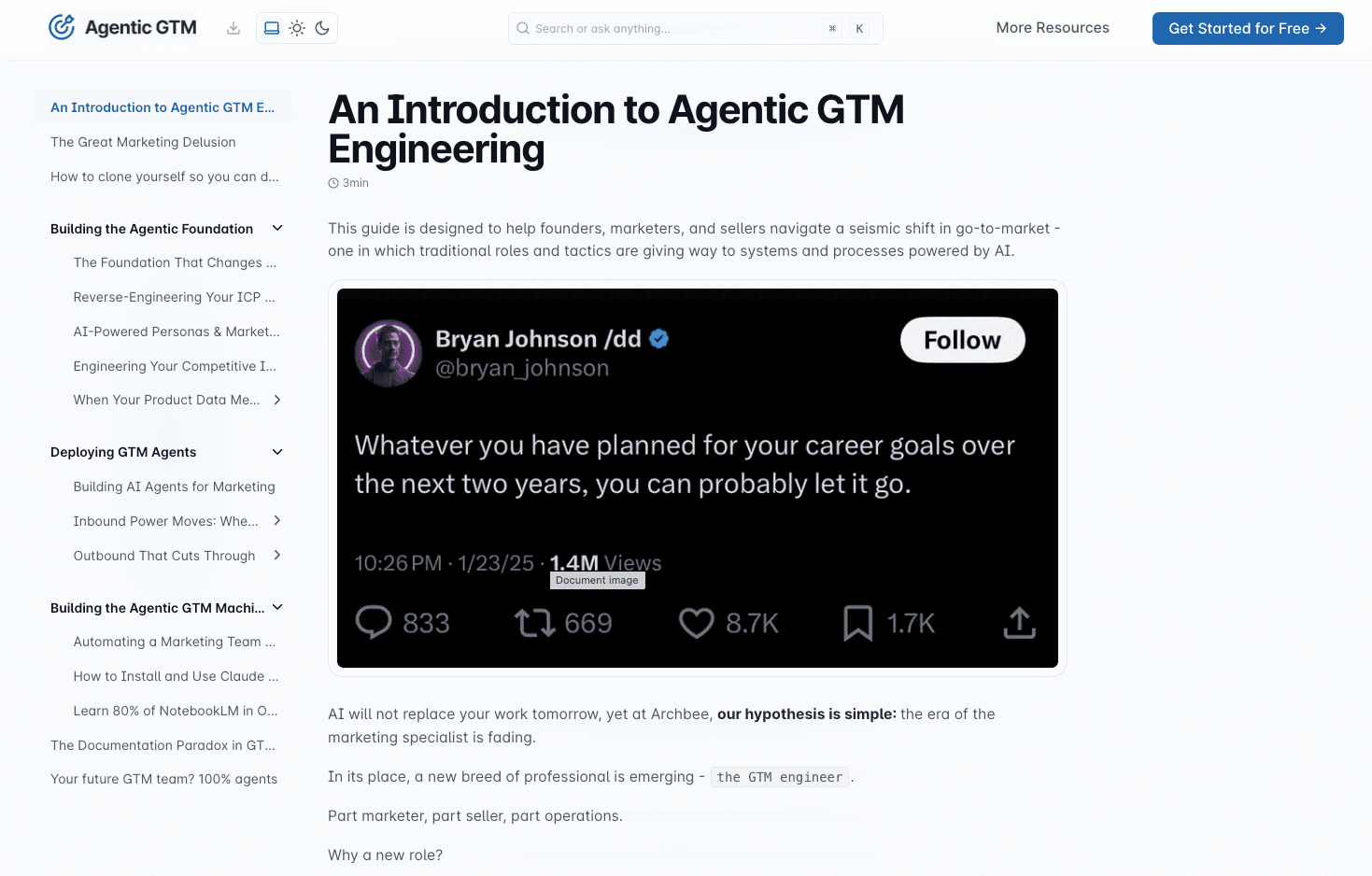The height and width of the screenshot is (876, 1372).
Task: Click the heart icon in the tweet
Action: [696, 623]
